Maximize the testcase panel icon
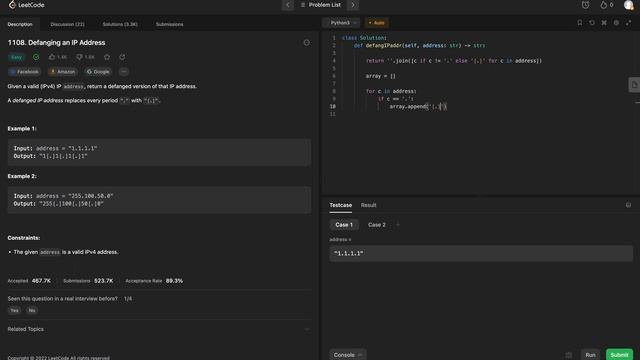The height and width of the screenshot is (360, 640). [629, 205]
